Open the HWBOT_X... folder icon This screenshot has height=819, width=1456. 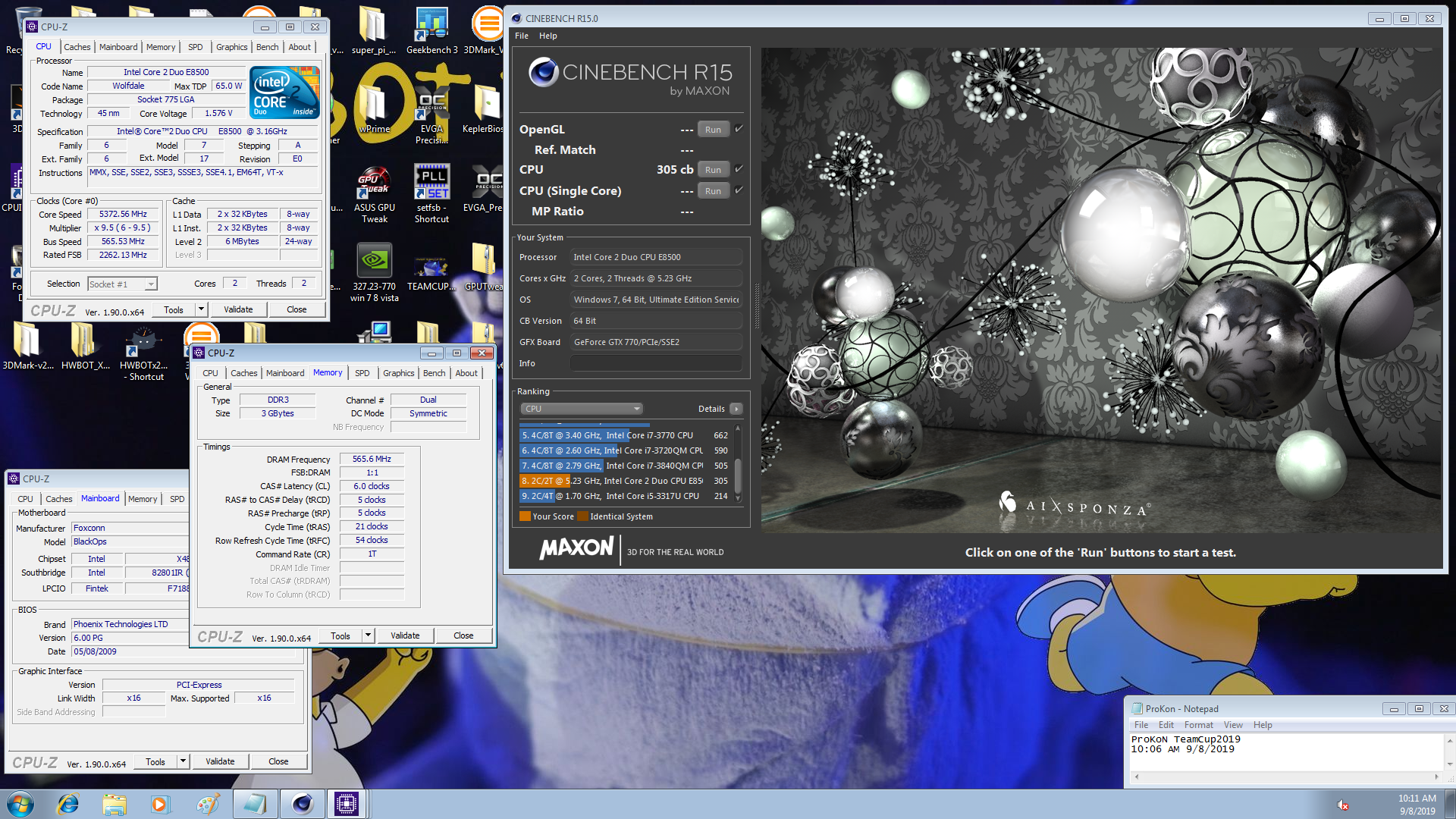[85, 346]
